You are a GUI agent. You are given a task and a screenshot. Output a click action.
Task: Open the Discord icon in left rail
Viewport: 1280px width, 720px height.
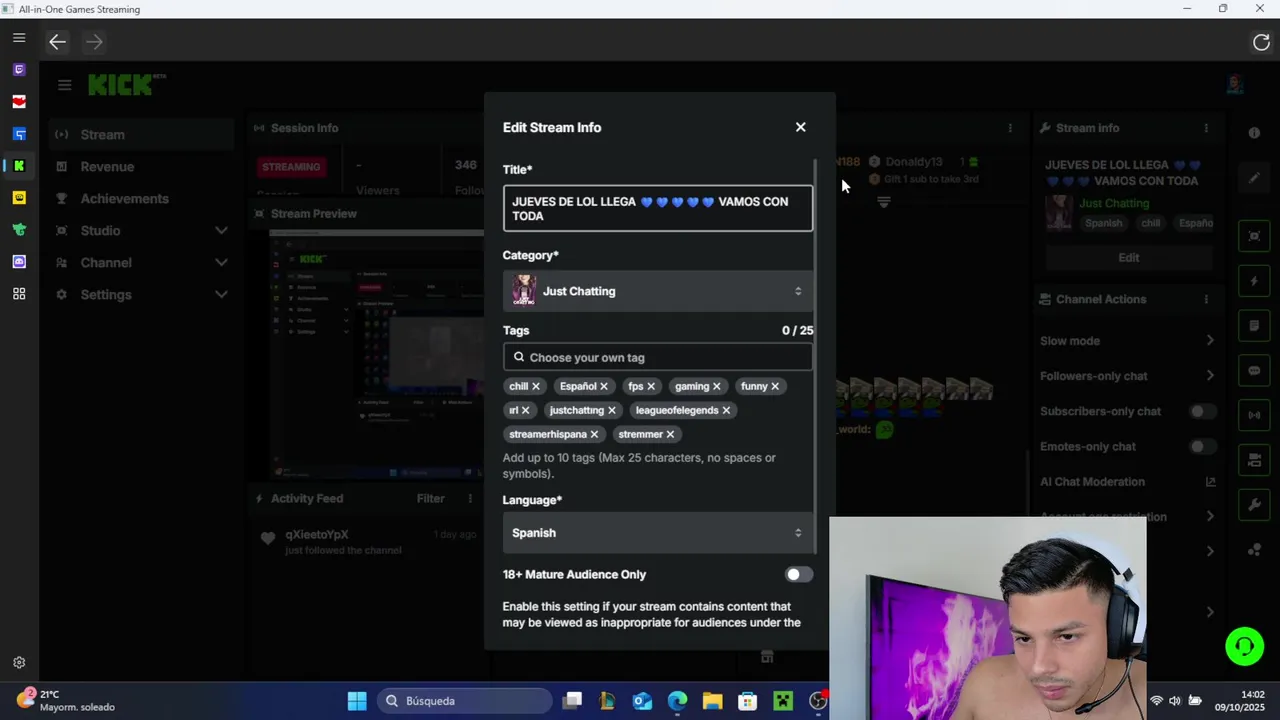pos(19,262)
